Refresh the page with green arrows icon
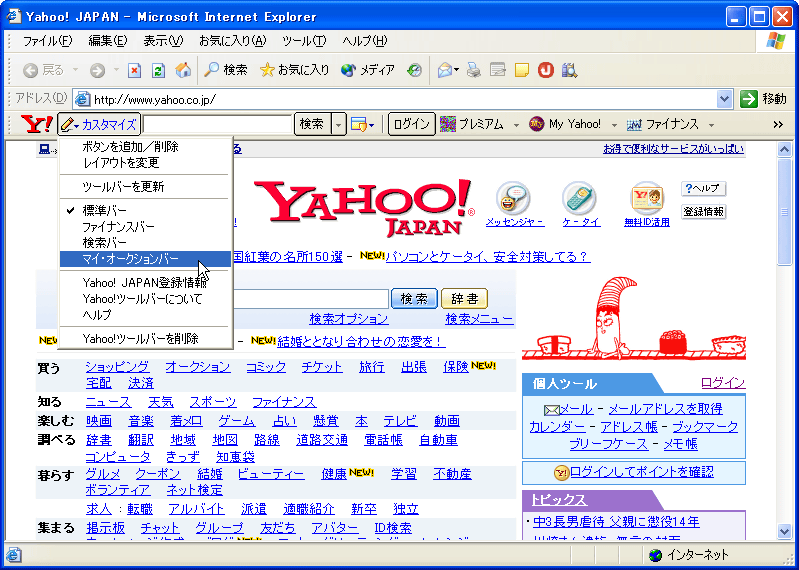The image size is (799, 570). point(158,70)
